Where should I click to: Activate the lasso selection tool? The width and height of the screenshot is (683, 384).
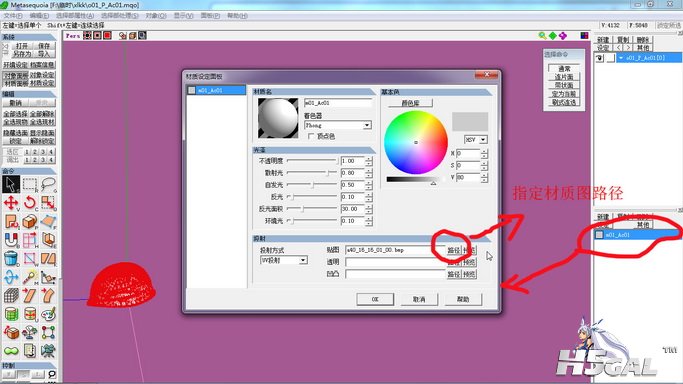tap(48, 184)
